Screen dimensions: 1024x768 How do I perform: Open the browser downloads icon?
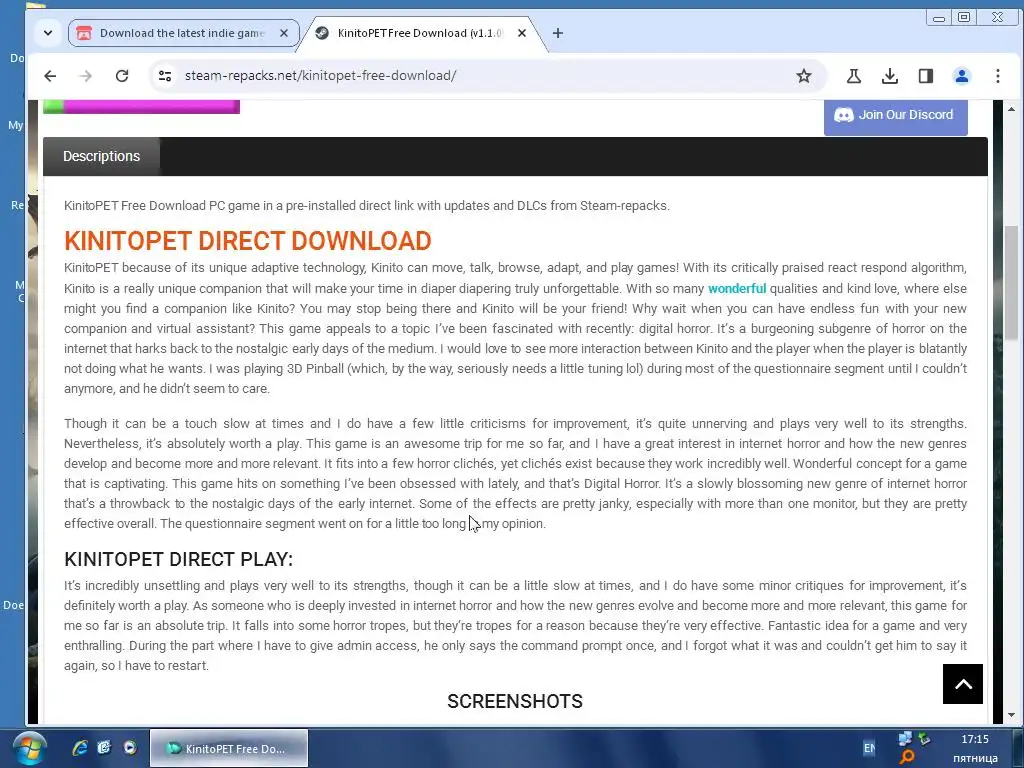[889, 76]
